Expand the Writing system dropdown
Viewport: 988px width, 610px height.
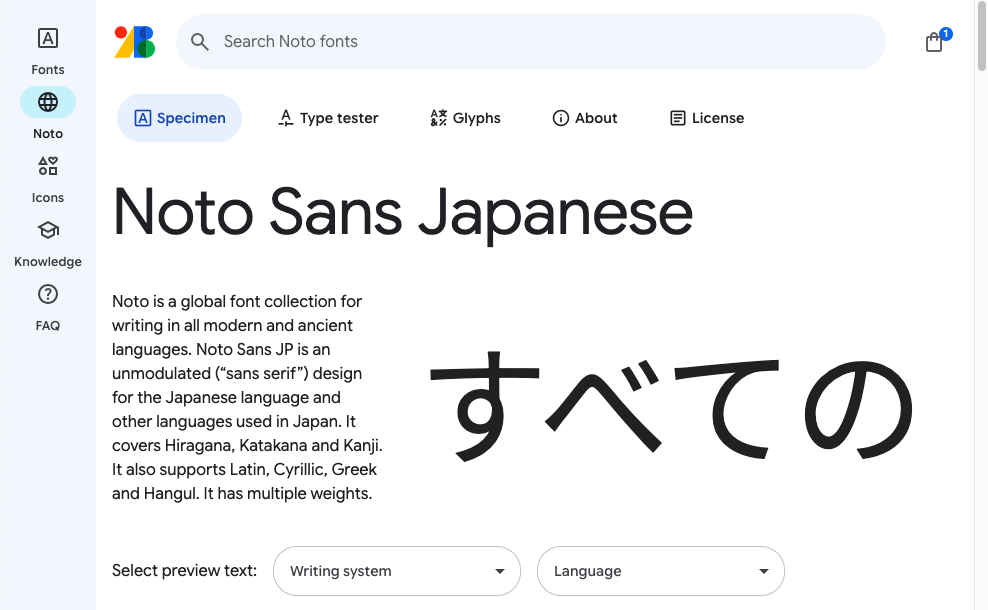pyautogui.click(x=397, y=571)
